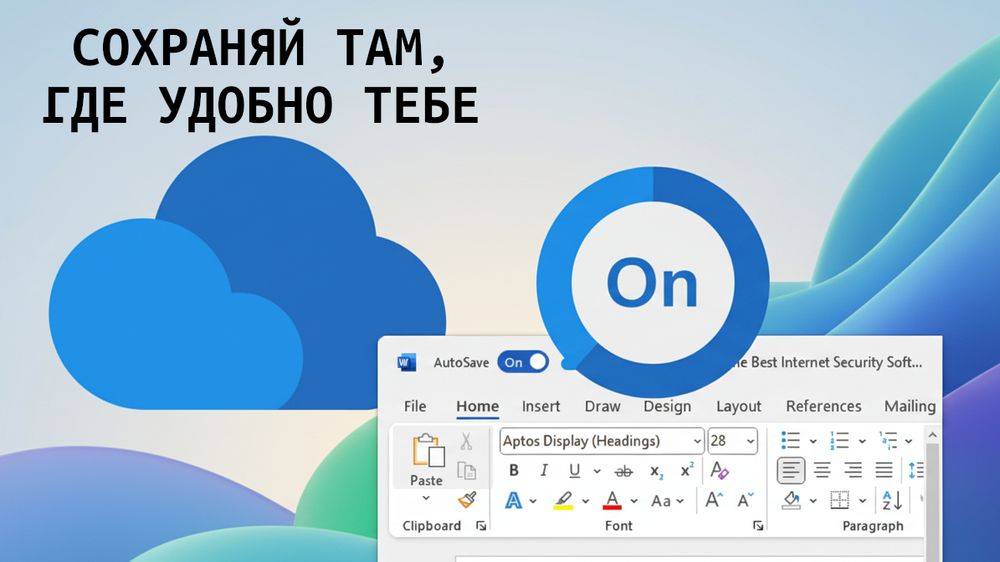Click the Word app icon in title bar
This screenshot has height=562, width=1000.
pos(406,362)
